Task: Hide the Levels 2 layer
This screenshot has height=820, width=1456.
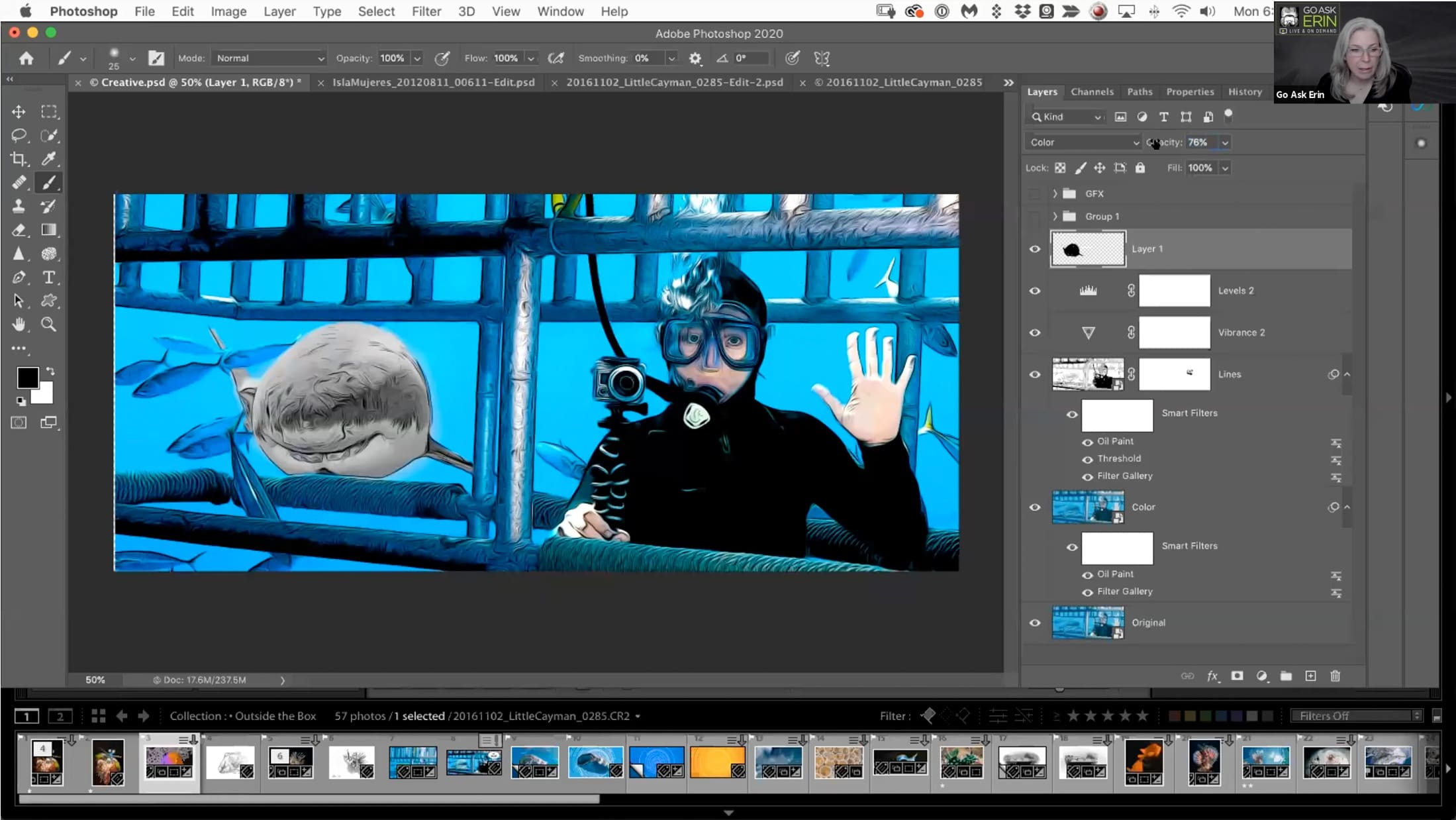Action: [x=1034, y=291]
